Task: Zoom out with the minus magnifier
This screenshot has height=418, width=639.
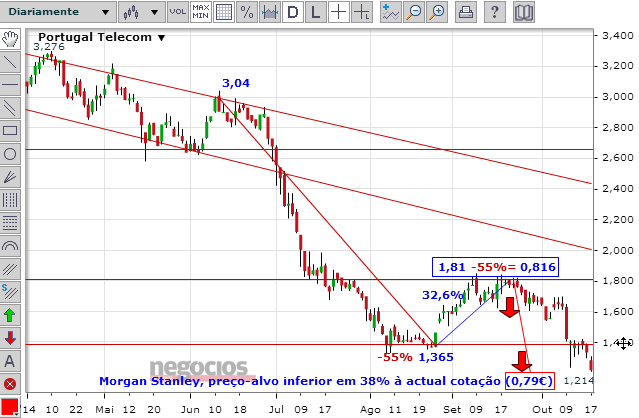Action: (414, 12)
